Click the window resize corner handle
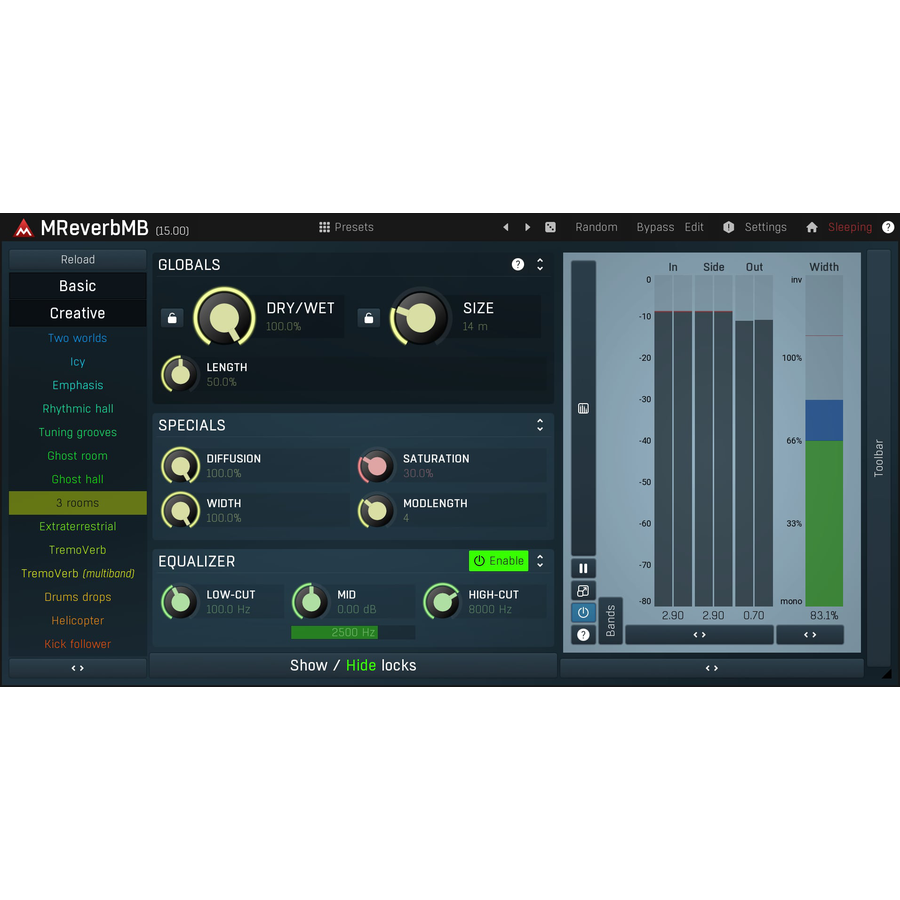The height and width of the screenshot is (900, 900). 887,674
